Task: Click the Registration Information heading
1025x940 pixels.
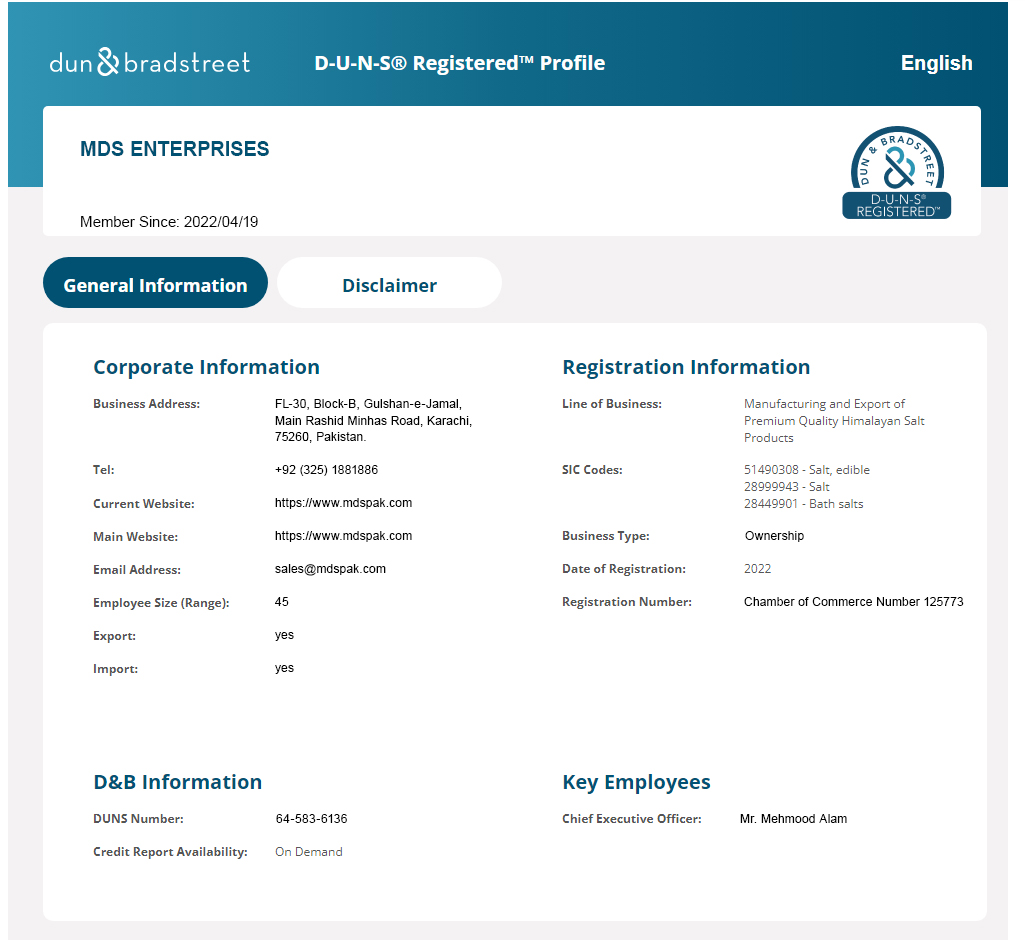Action: (686, 367)
